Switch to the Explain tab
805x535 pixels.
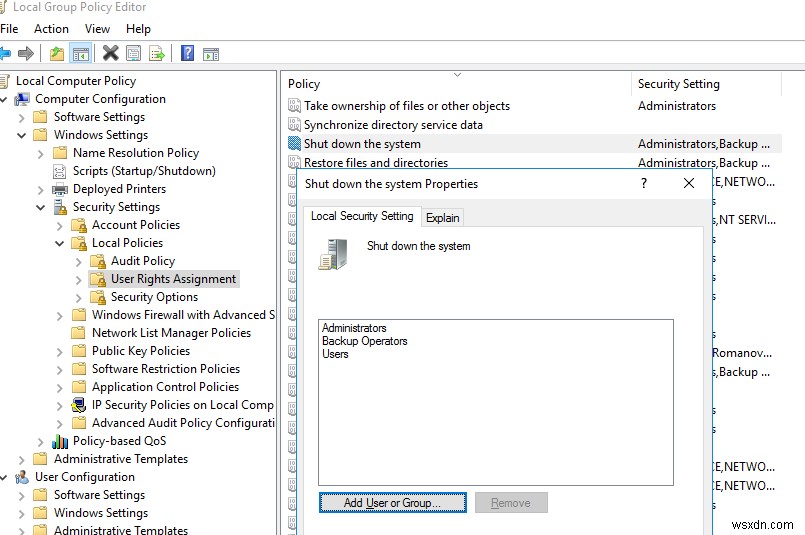443,218
